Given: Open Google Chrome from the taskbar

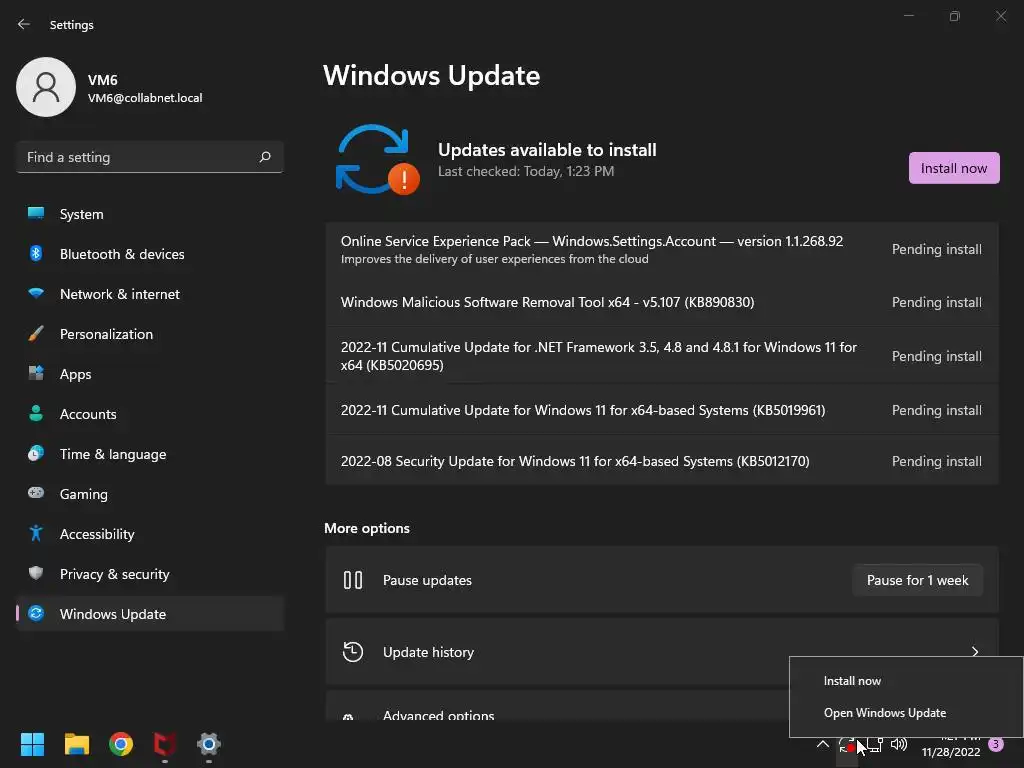Looking at the screenshot, I should tap(121, 744).
